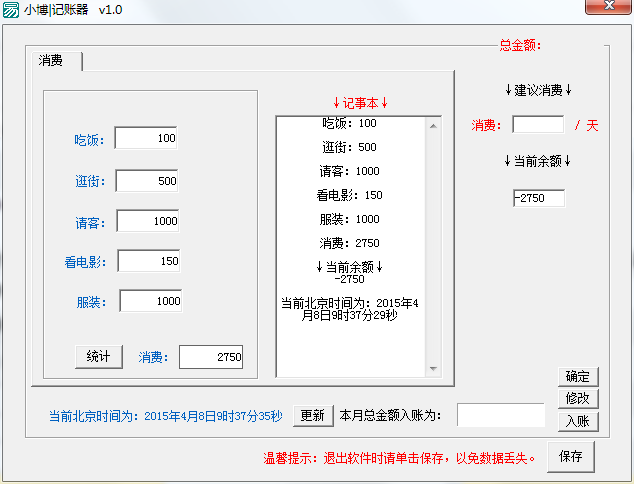The height and width of the screenshot is (484, 634).
Task: Click the 服装 amount input
Action: [x=151, y=301]
